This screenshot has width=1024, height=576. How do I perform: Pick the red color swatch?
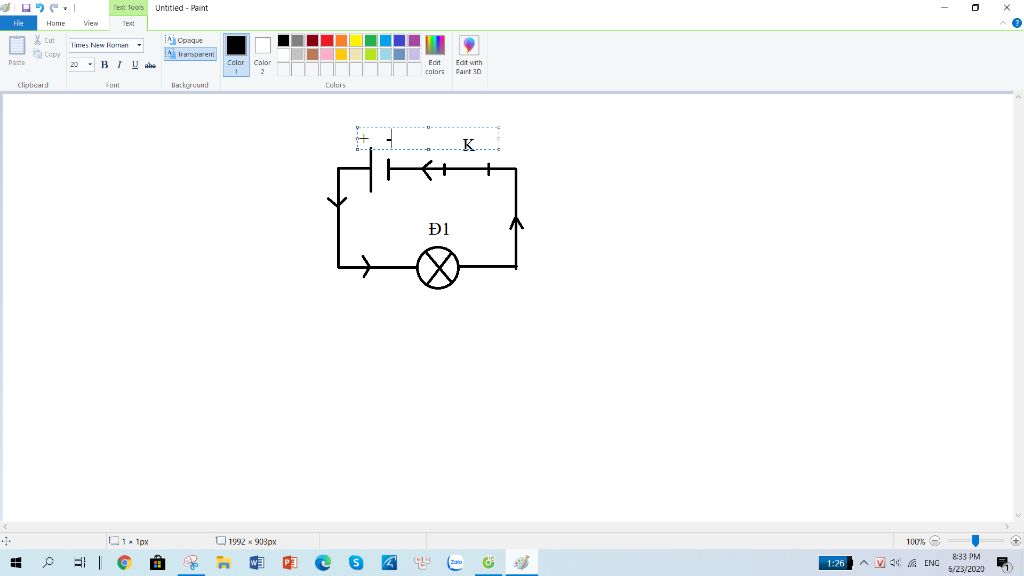327,40
